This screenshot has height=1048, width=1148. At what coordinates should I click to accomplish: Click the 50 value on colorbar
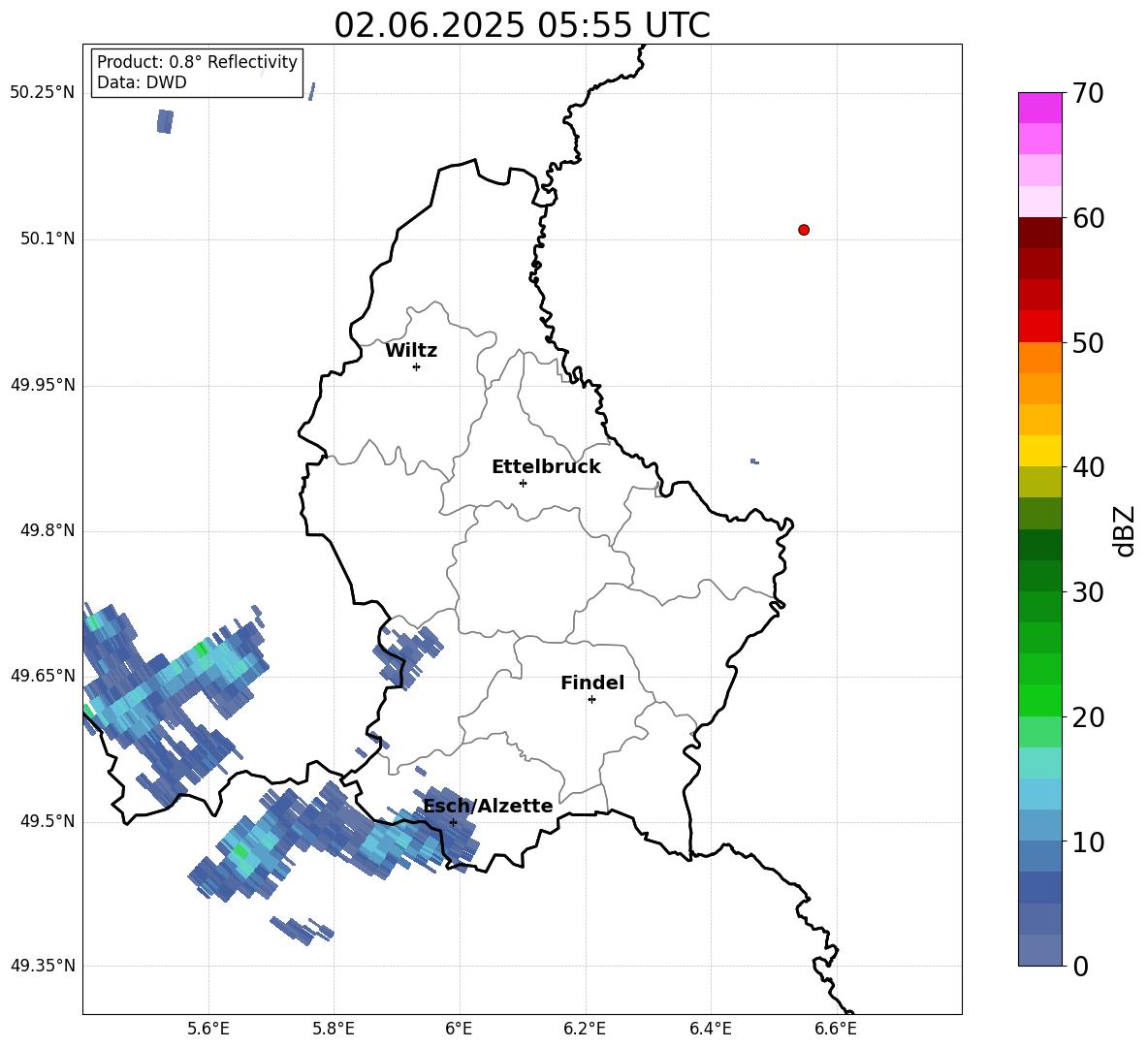coord(1088,342)
